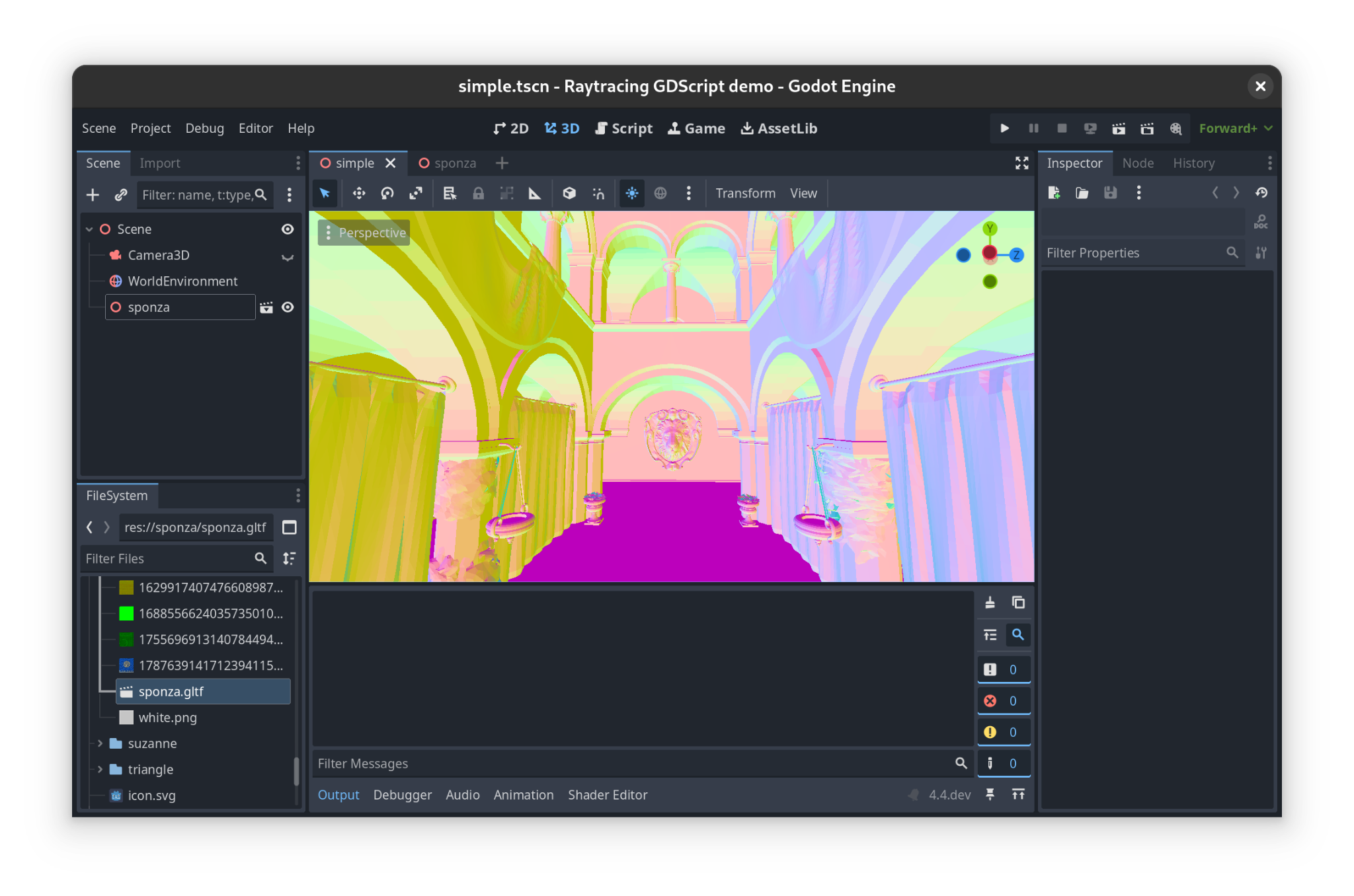This screenshot has height=896, width=1354.
Task: Toggle preview sunlight in viewport
Action: pyautogui.click(x=632, y=194)
